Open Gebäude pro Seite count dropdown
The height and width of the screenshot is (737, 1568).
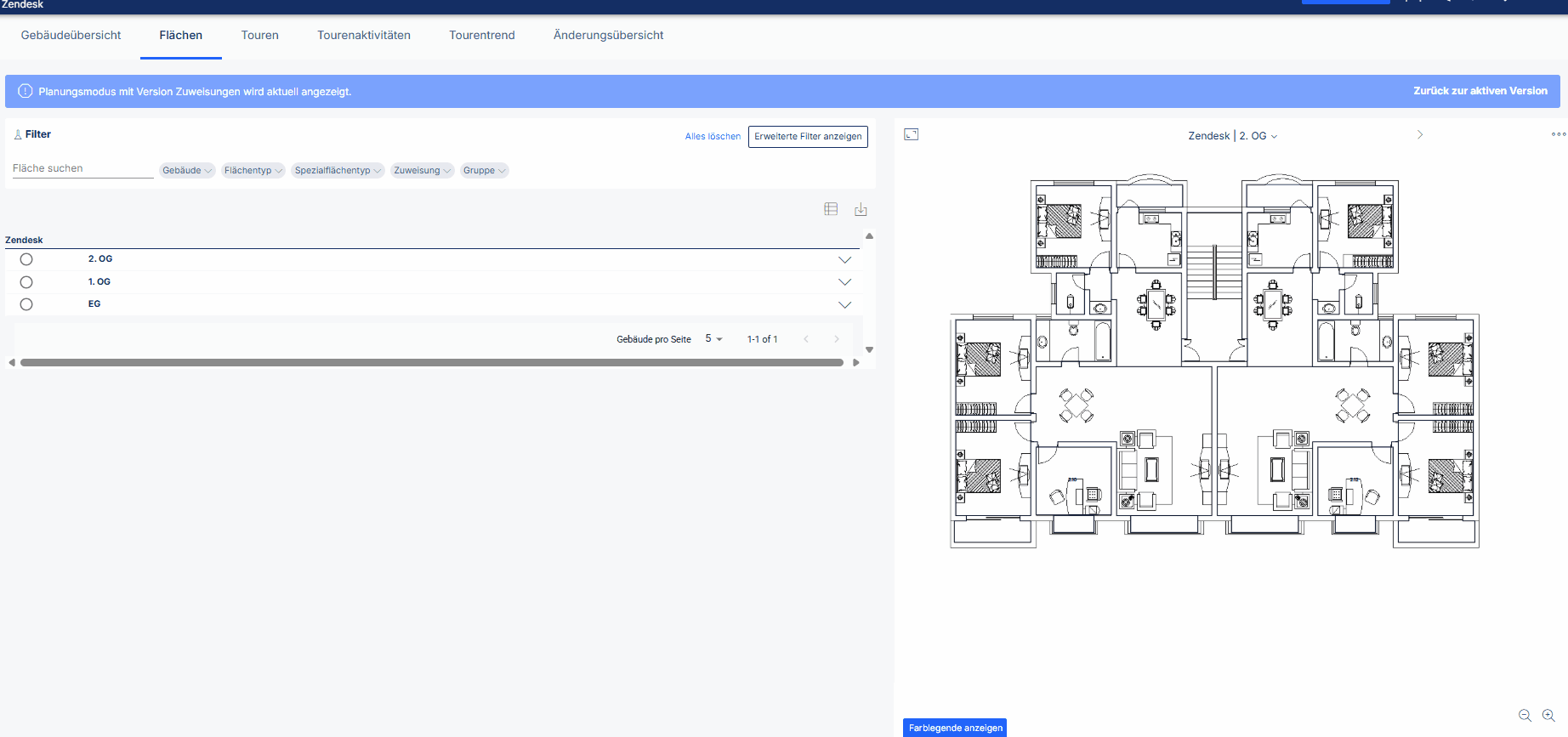point(713,338)
